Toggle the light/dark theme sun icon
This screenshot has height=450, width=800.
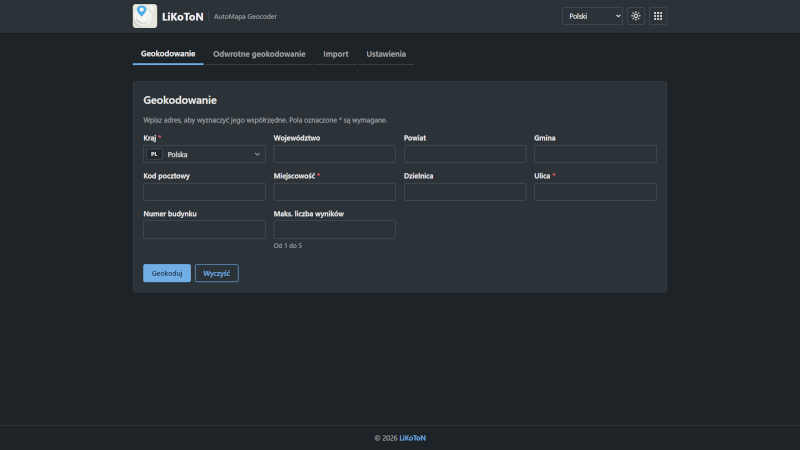pyautogui.click(x=635, y=16)
